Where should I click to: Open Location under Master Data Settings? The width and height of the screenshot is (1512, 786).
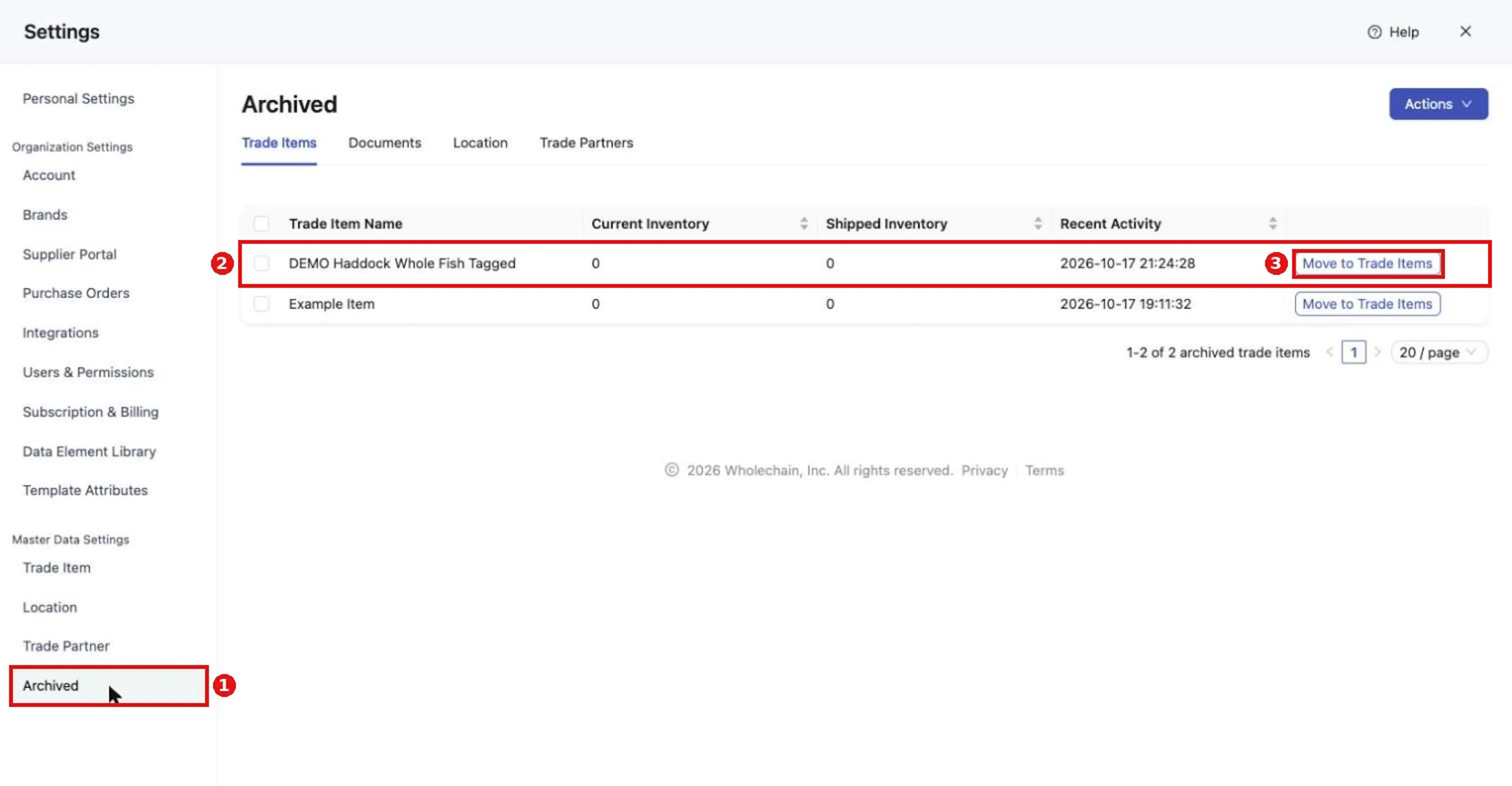pos(50,607)
